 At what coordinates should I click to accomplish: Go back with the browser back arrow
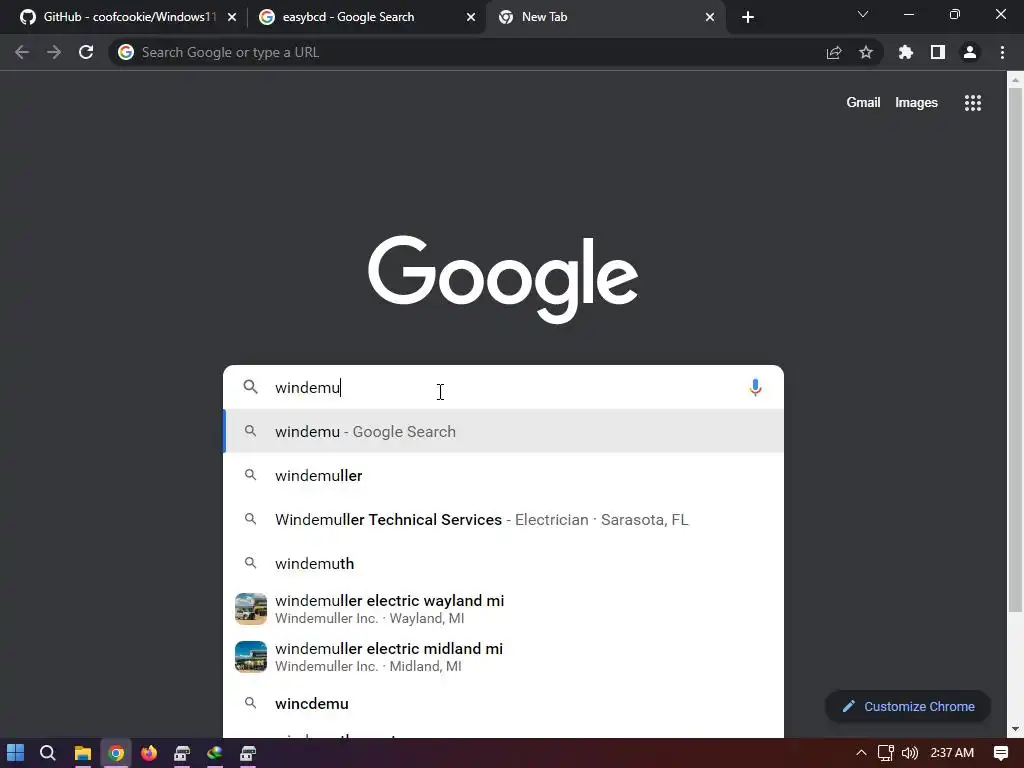pyautogui.click(x=22, y=52)
